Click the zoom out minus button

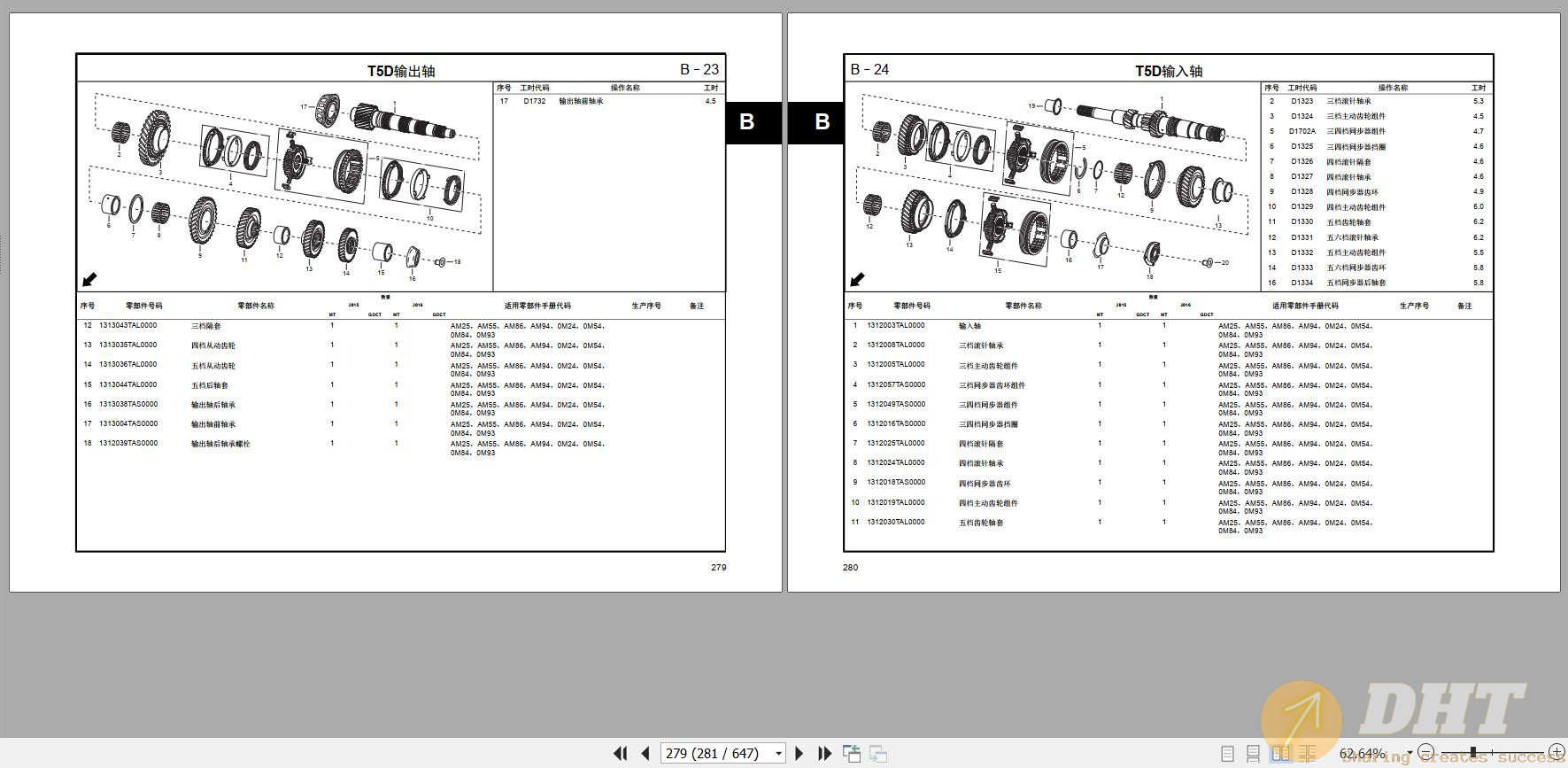[1425, 753]
